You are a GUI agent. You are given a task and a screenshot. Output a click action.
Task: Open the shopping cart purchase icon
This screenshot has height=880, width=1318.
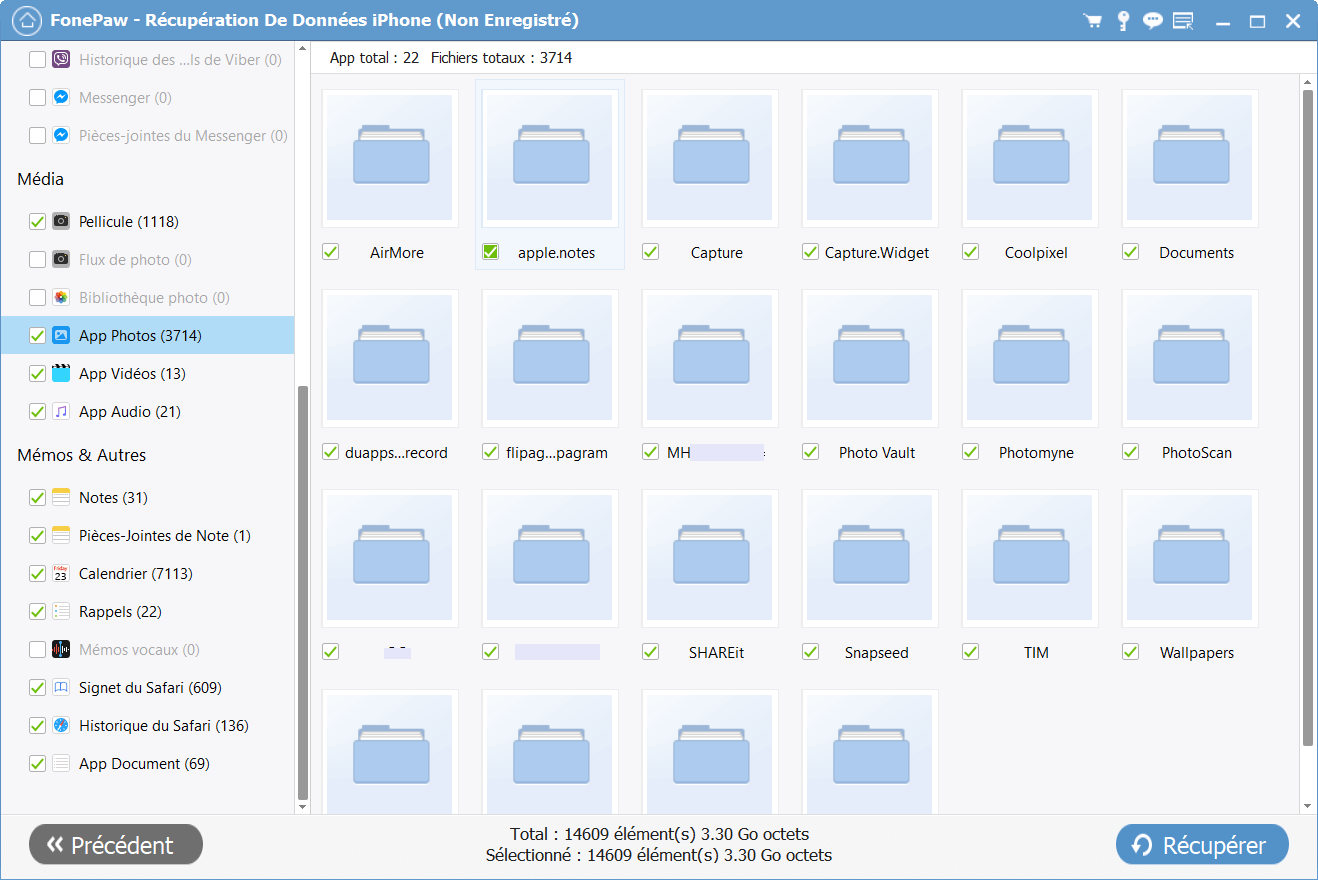[1092, 21]
